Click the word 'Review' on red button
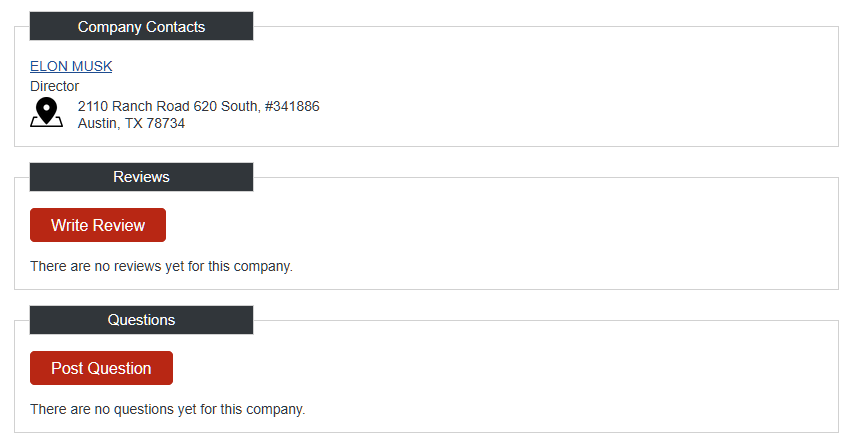Screen dimensions: 855x448 pyautogui.click(x=118, y=225)
